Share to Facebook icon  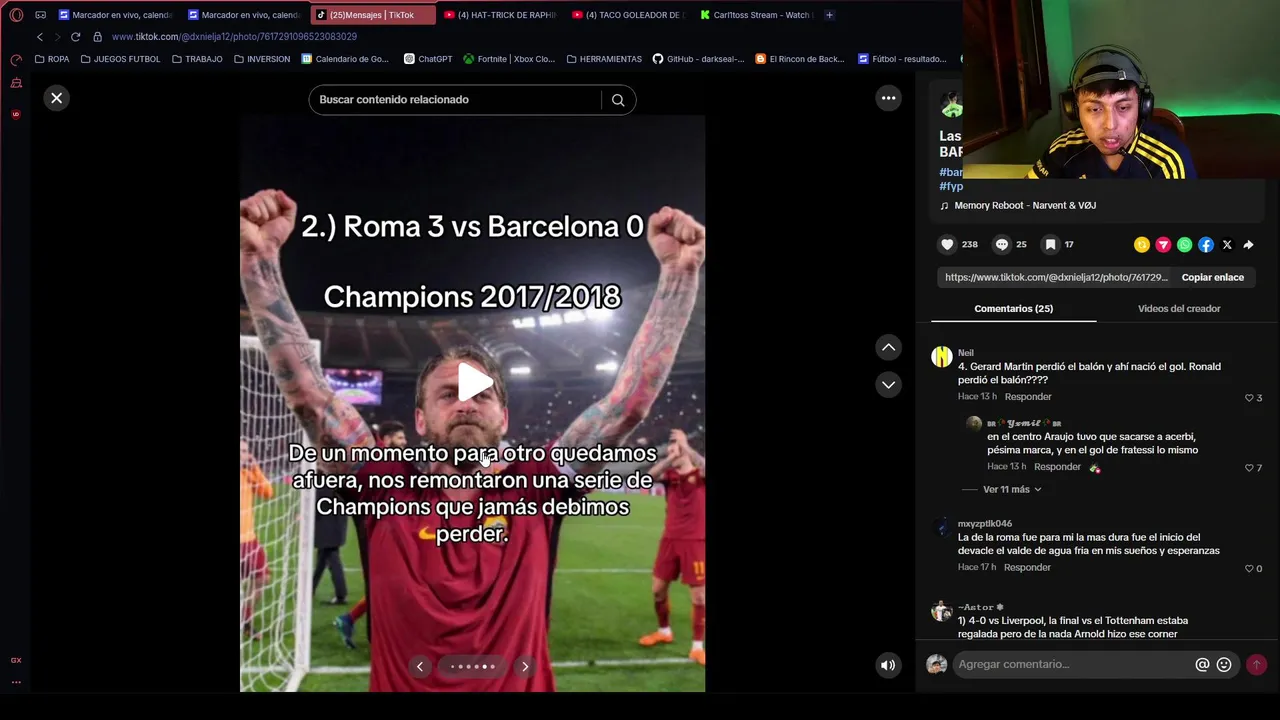(1206, 244)
